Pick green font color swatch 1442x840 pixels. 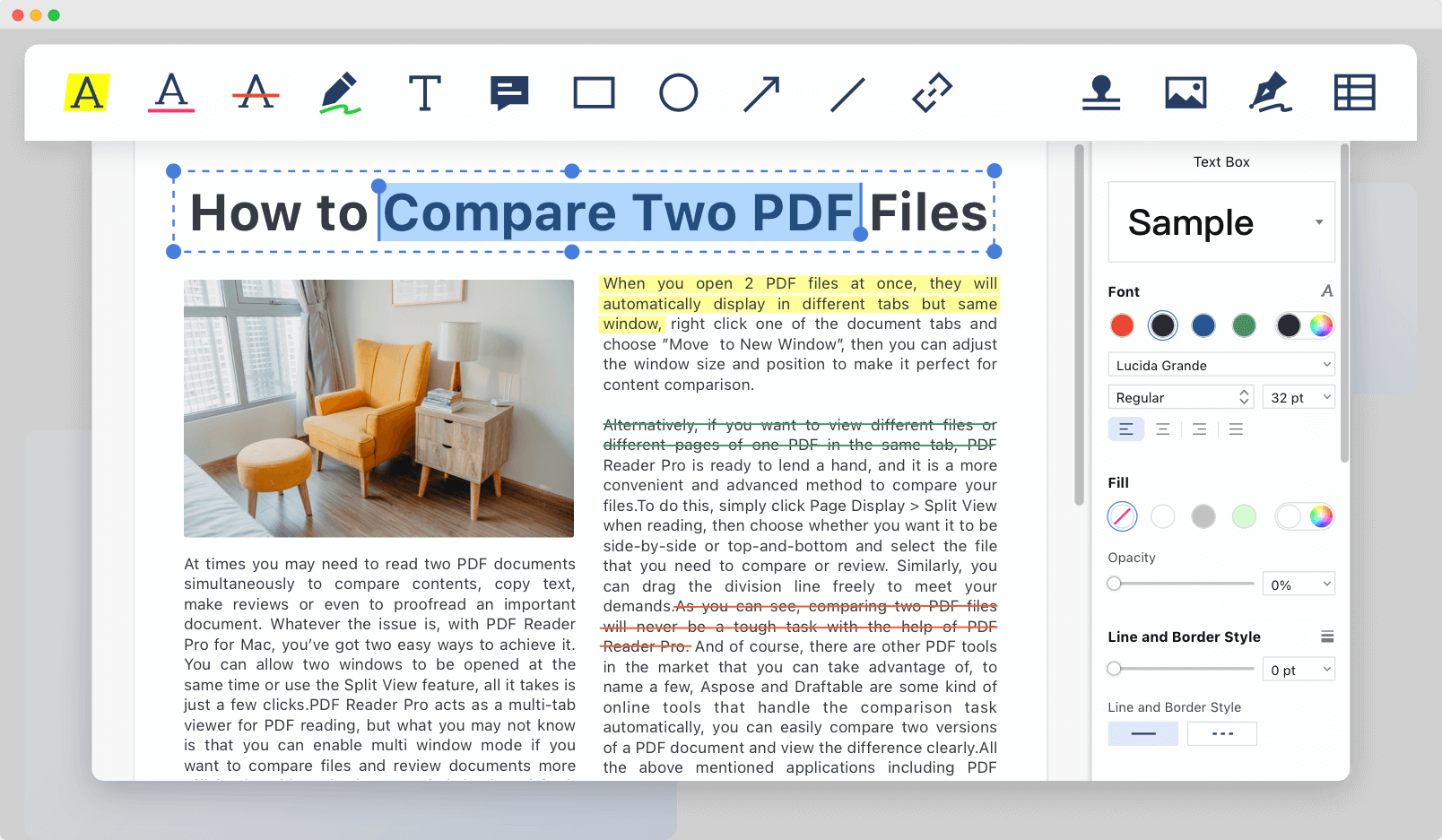point(1244,325)
